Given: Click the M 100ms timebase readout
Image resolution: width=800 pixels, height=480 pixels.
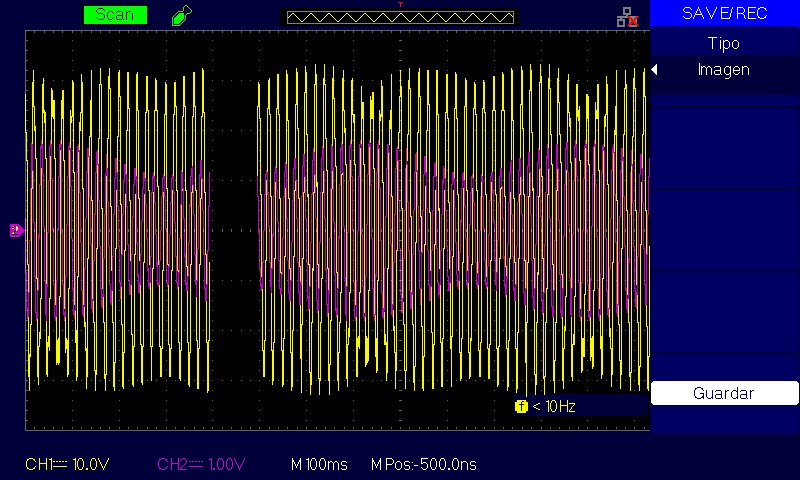Looking at the screenshot, I should (319, 464).
